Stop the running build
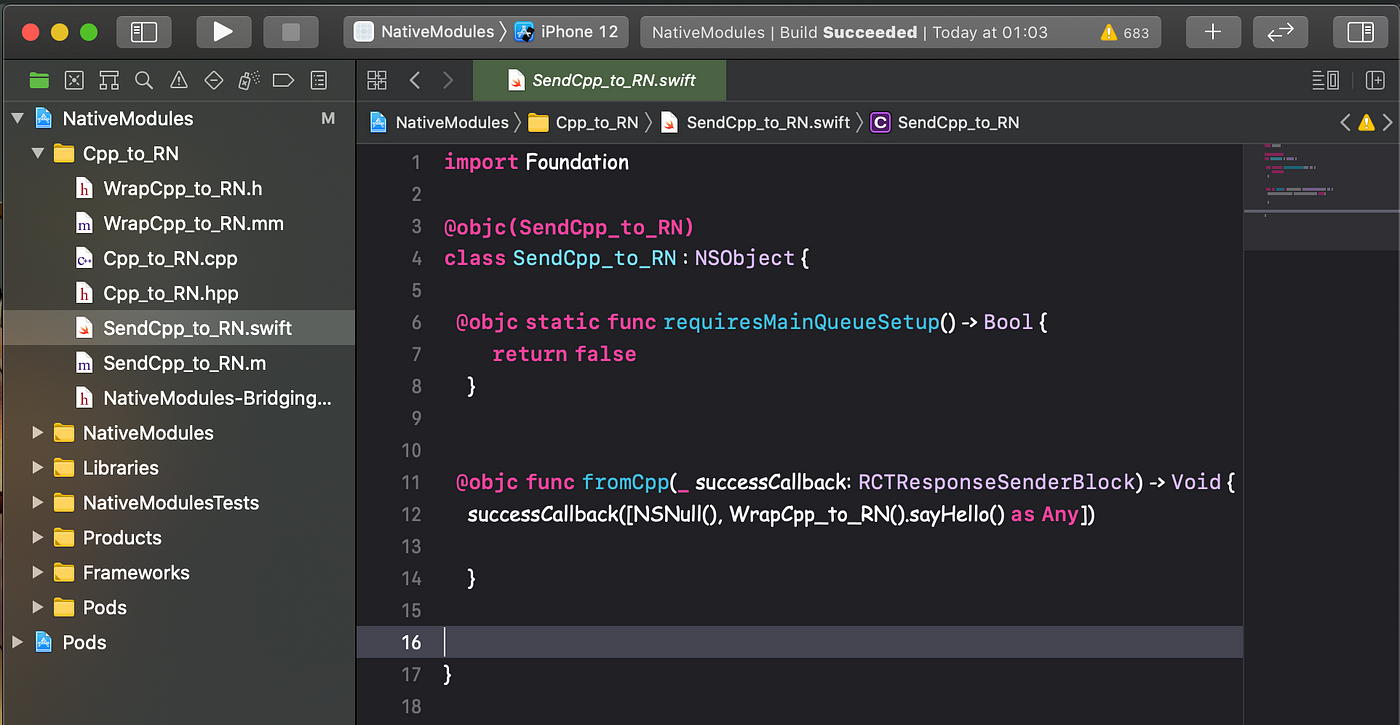Screen dimensions: 1400x725 click(291, 32)
